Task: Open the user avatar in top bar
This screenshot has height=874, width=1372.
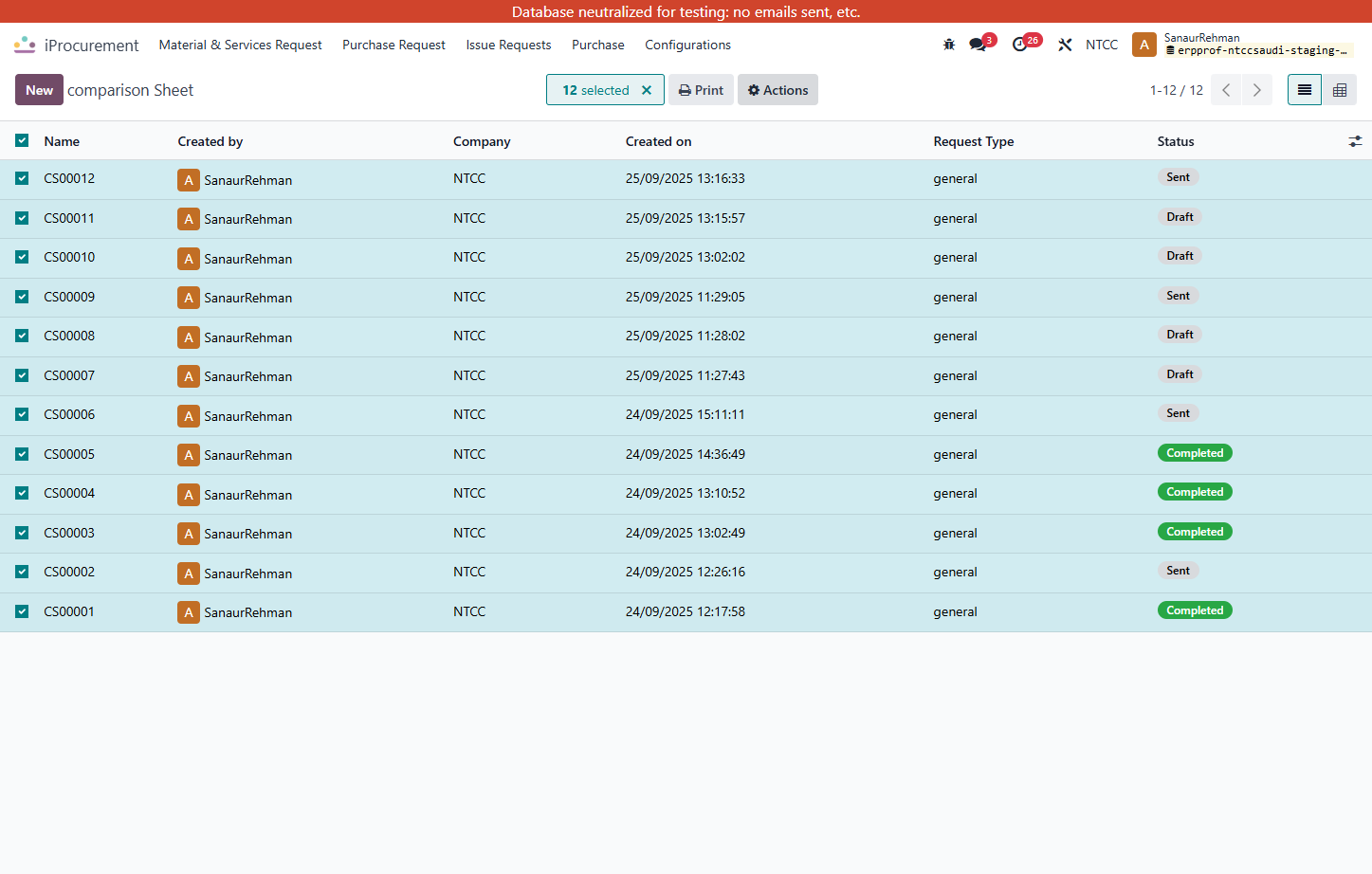Action: [x=1144, y=45]
